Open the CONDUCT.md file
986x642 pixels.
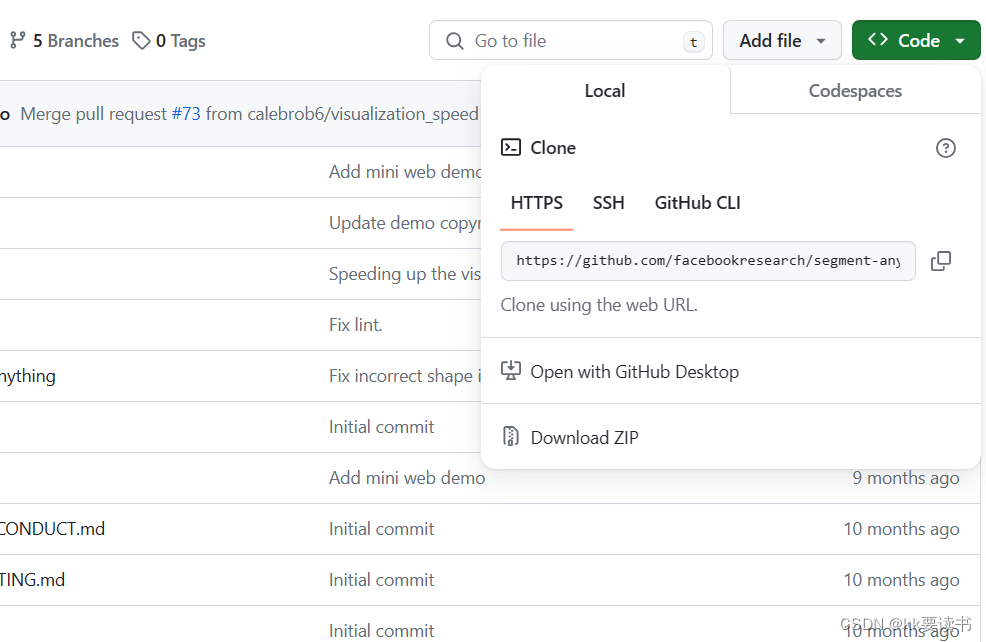click(52, 529)
